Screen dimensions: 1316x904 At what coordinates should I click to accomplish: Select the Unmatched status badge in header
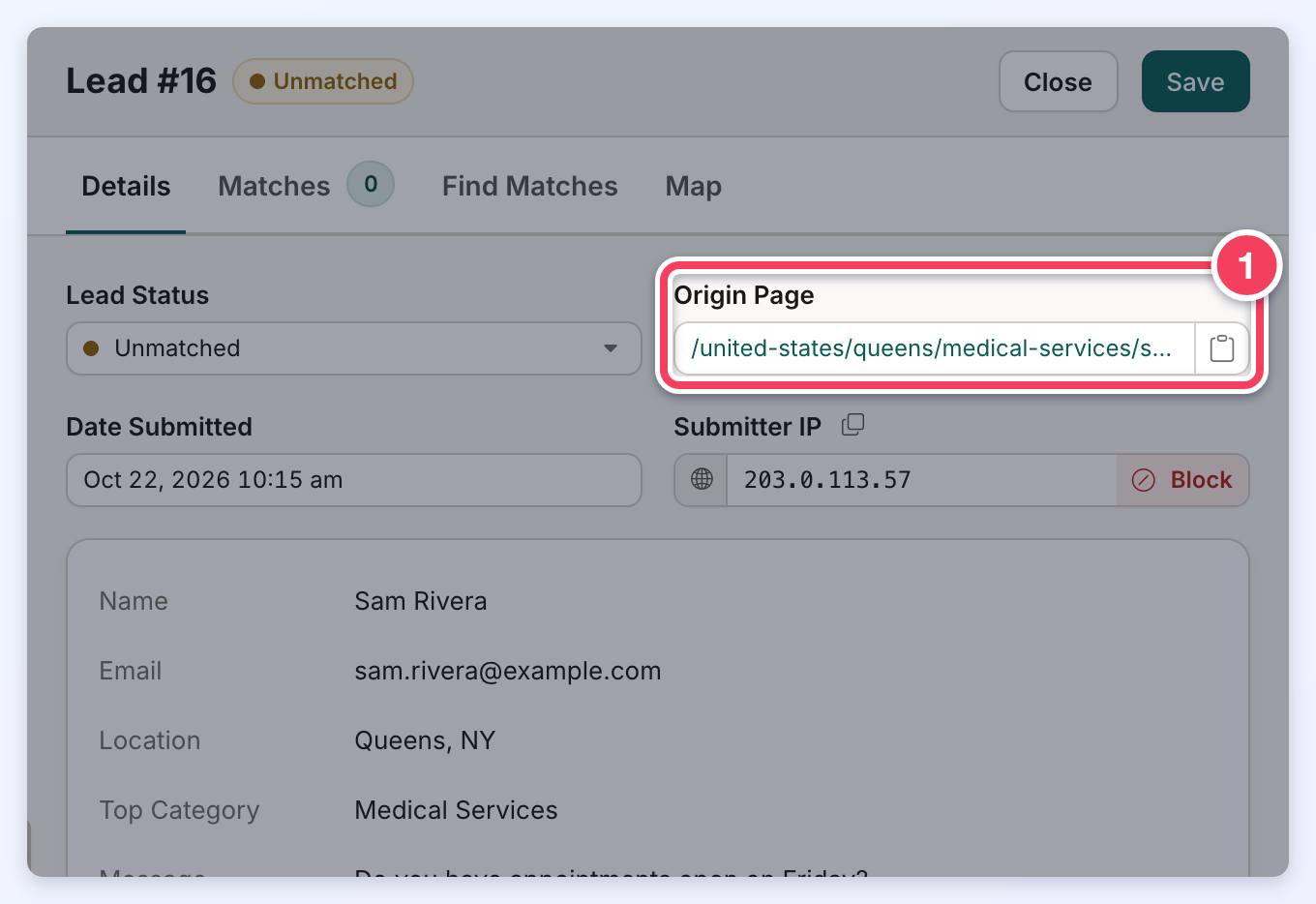(323, 81)
